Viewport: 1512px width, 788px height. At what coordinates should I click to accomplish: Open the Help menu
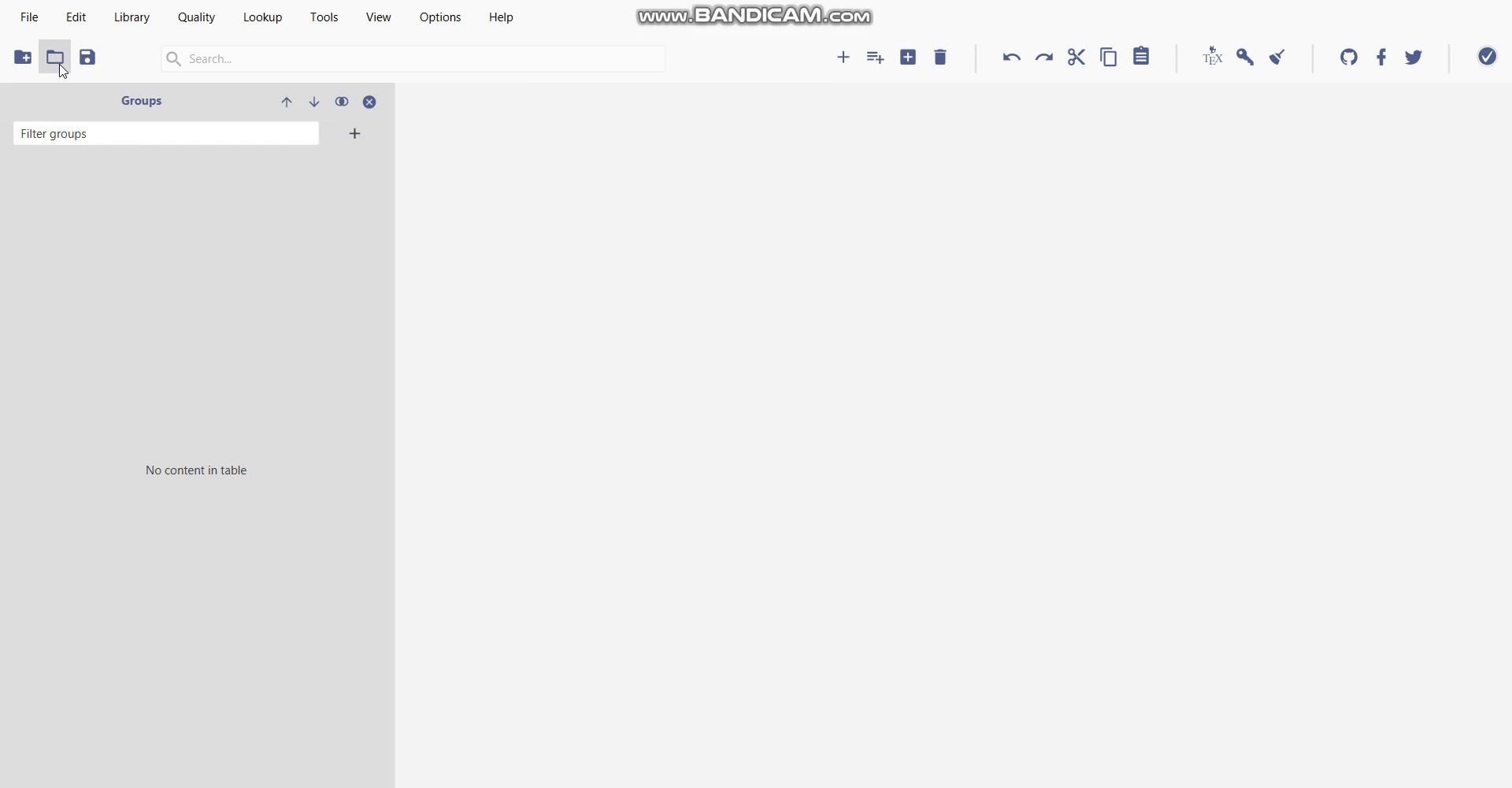coord(501,17)
